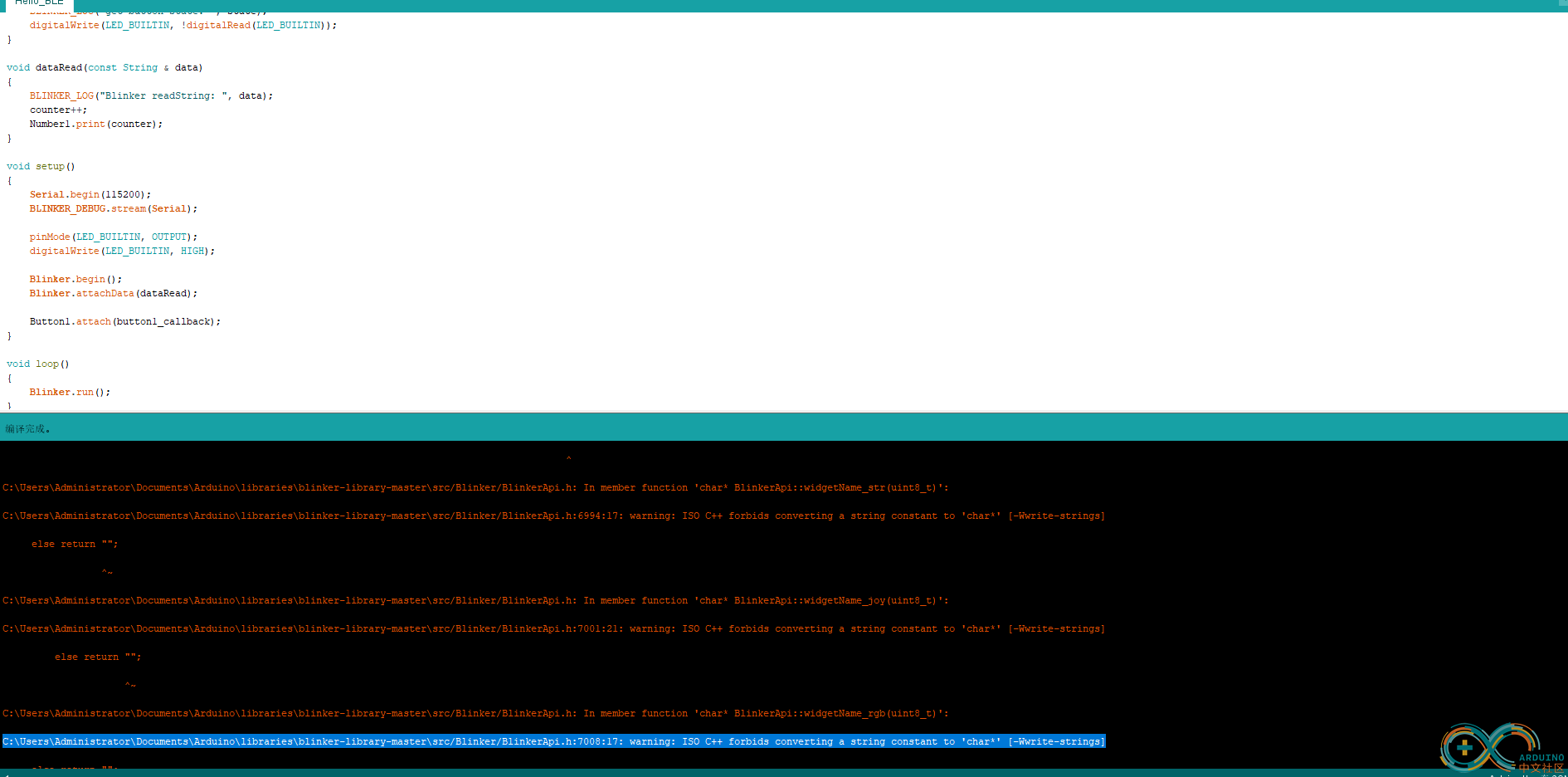Click the 'Blinker.run();' code line

click(x=70, y=393)
